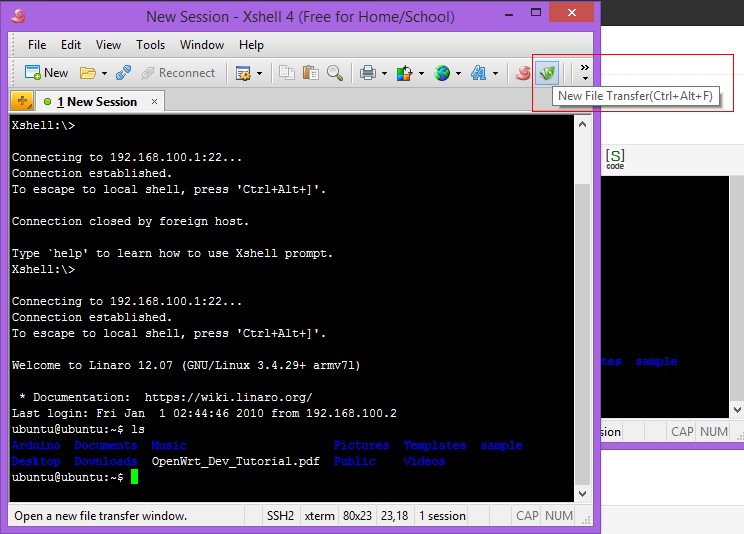Open the Window menu

202,45
